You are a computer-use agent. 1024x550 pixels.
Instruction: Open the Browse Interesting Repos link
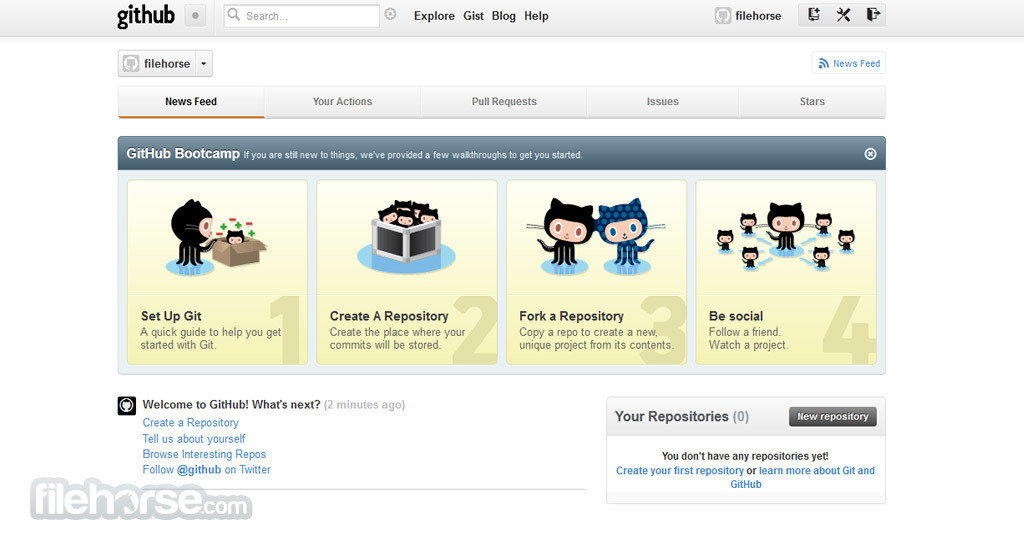coord(204,454)
